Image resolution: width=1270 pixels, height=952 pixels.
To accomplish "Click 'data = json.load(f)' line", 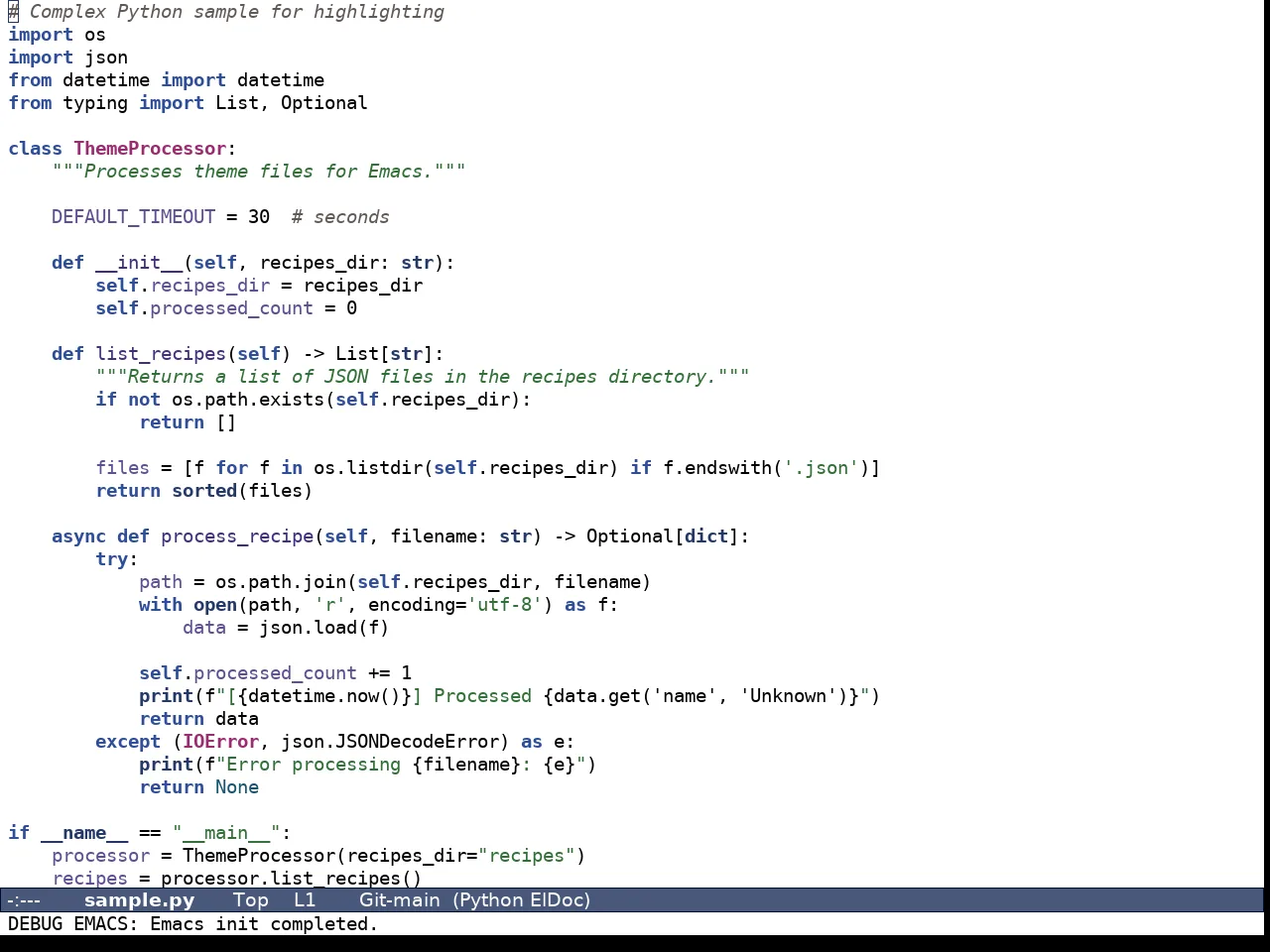I will tap(286, 628).
